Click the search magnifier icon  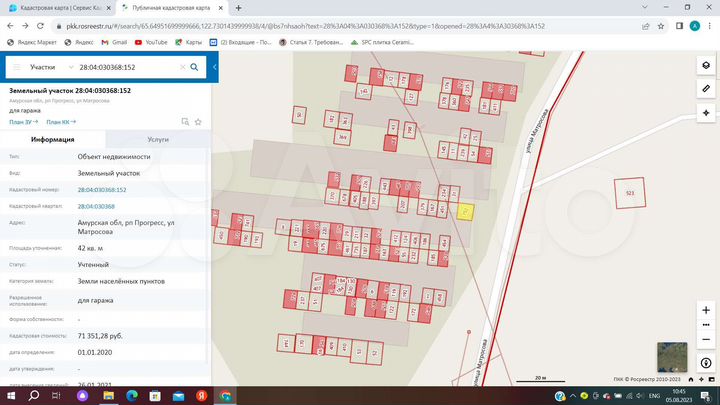(x=195, y=67)
